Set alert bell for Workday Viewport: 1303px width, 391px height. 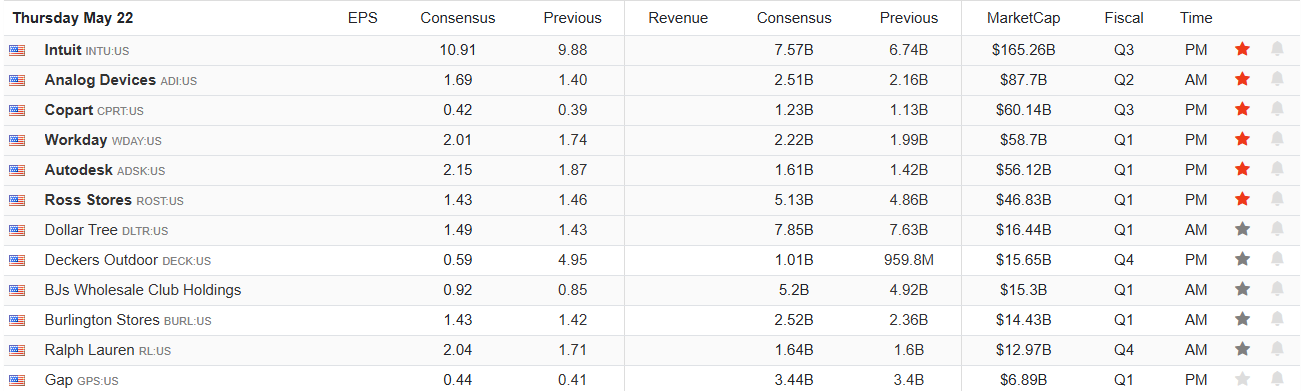tap(1277, 139)
